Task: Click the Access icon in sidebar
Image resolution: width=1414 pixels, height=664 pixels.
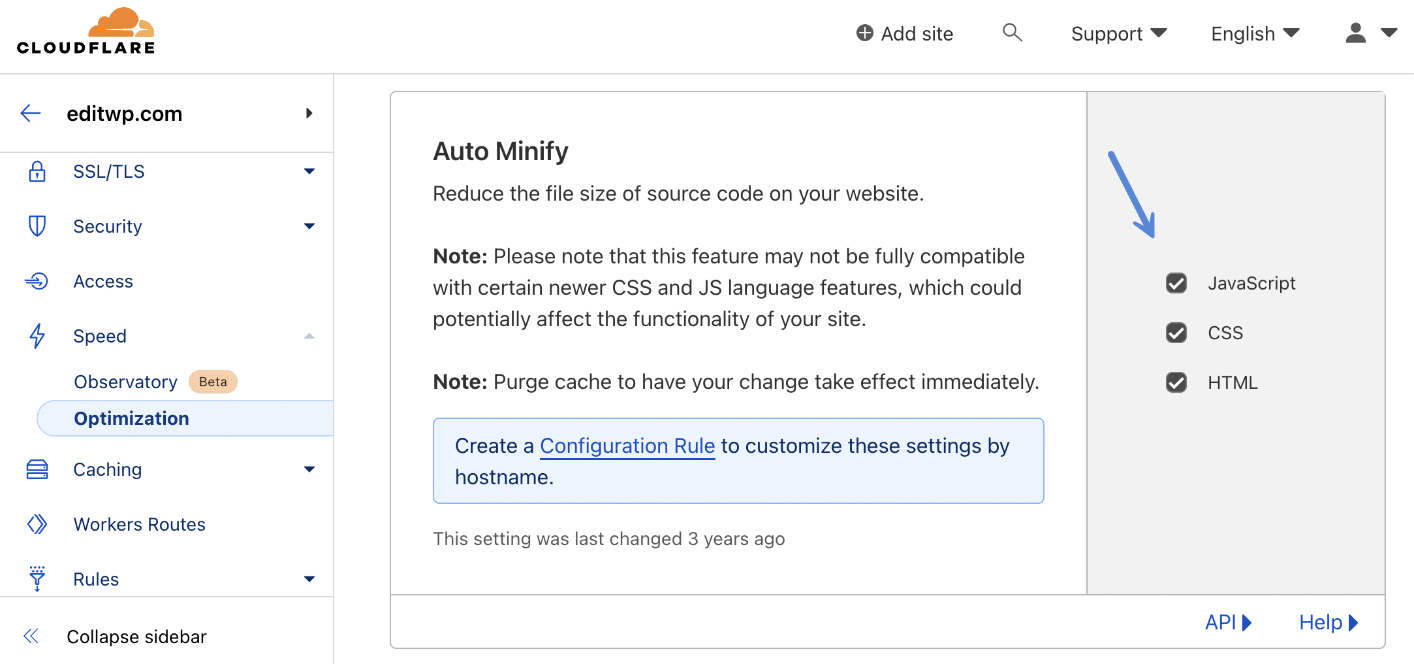Action: 38,281
